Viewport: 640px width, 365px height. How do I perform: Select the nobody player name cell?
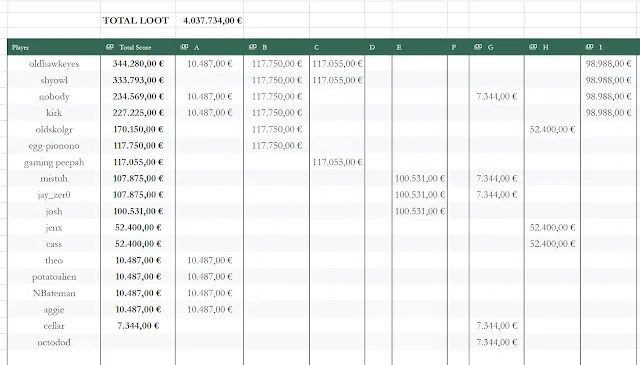(54, 96)
